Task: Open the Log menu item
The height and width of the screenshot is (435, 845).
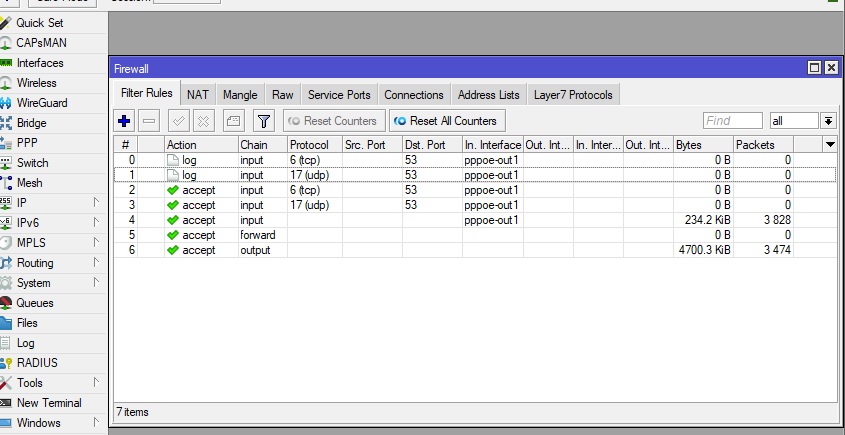Action: click(x=25, y=342)
